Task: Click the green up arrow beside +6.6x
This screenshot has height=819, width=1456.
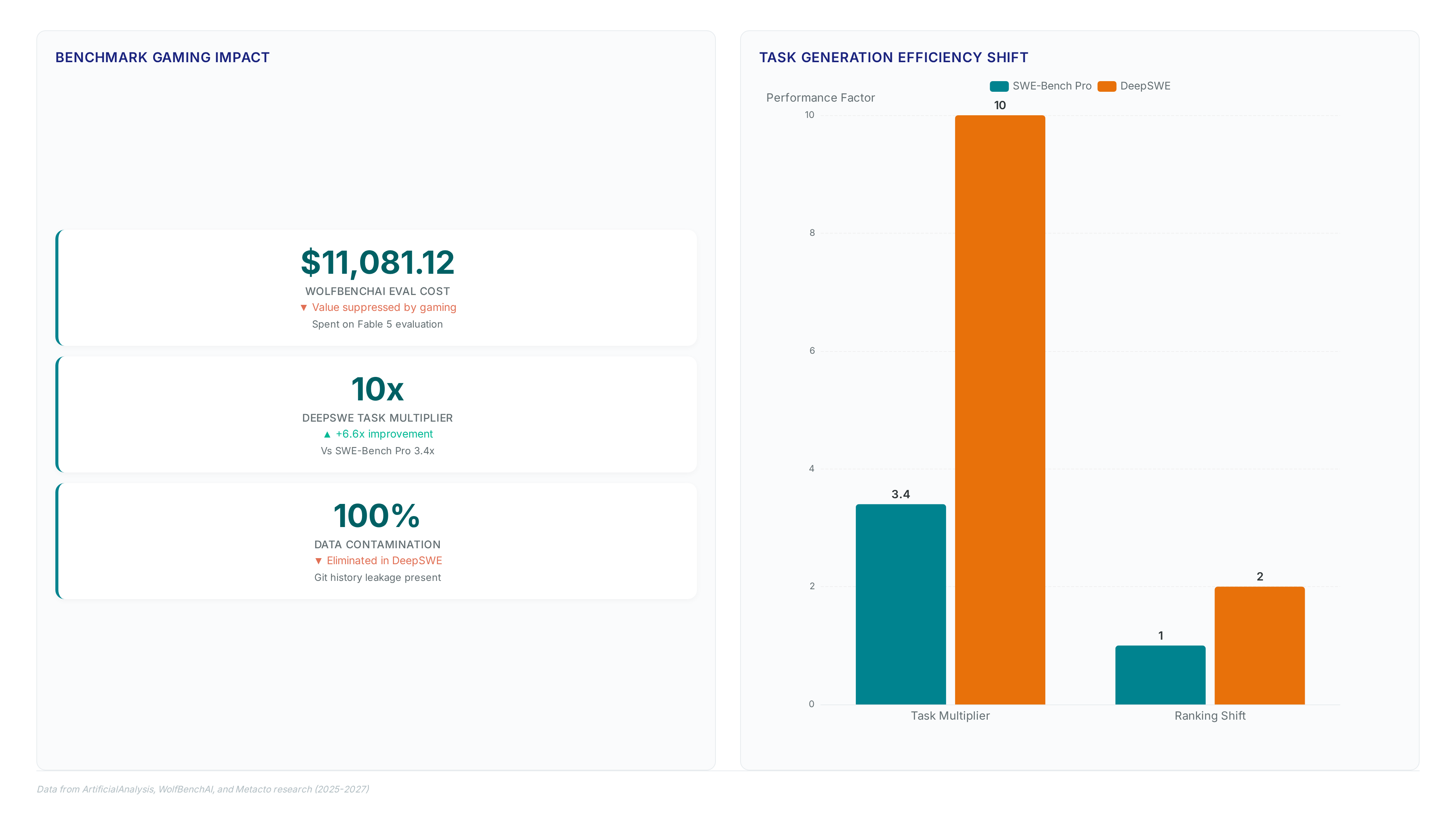Action: coord(327,434)
